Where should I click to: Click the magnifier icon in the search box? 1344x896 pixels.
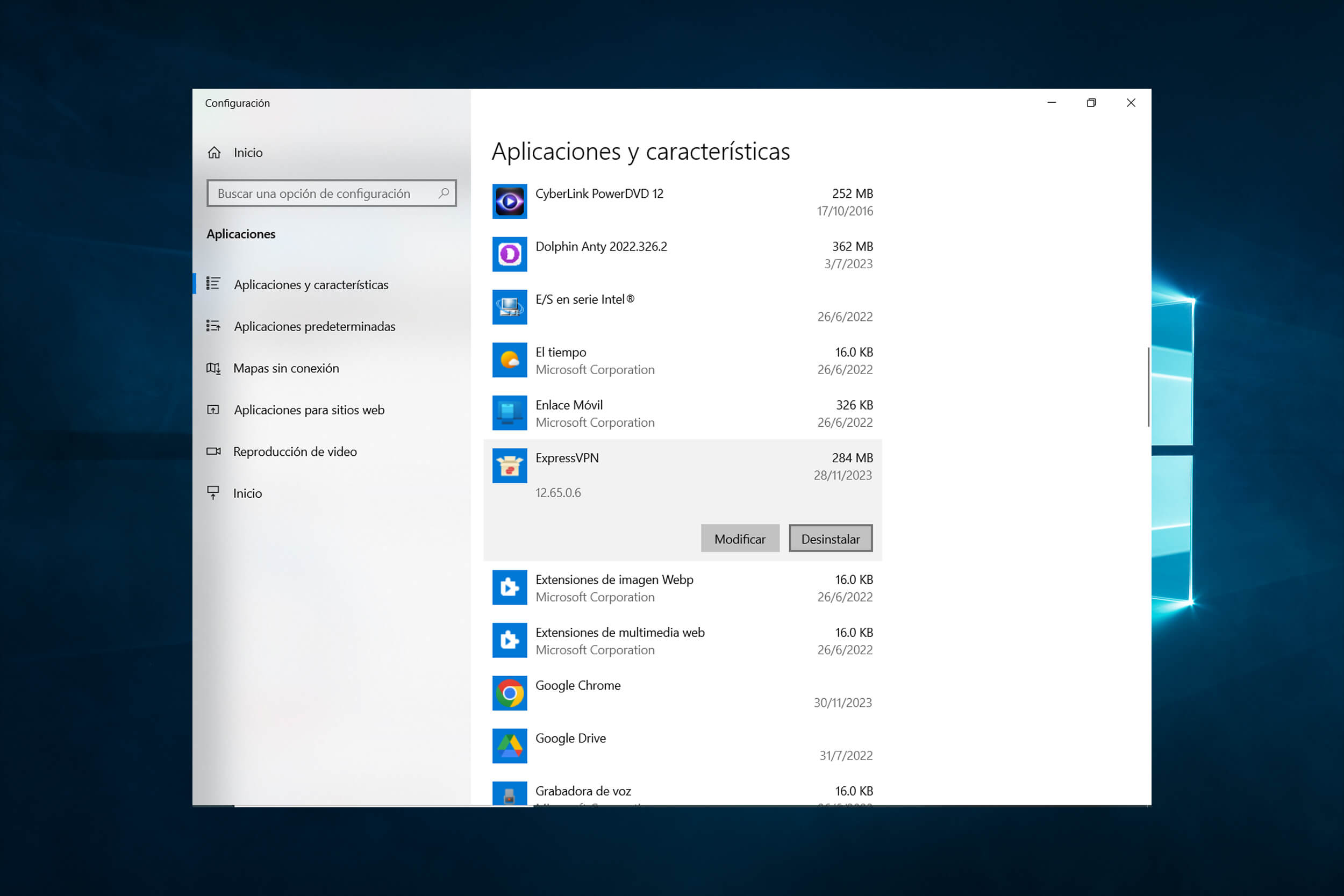[444, 193]
